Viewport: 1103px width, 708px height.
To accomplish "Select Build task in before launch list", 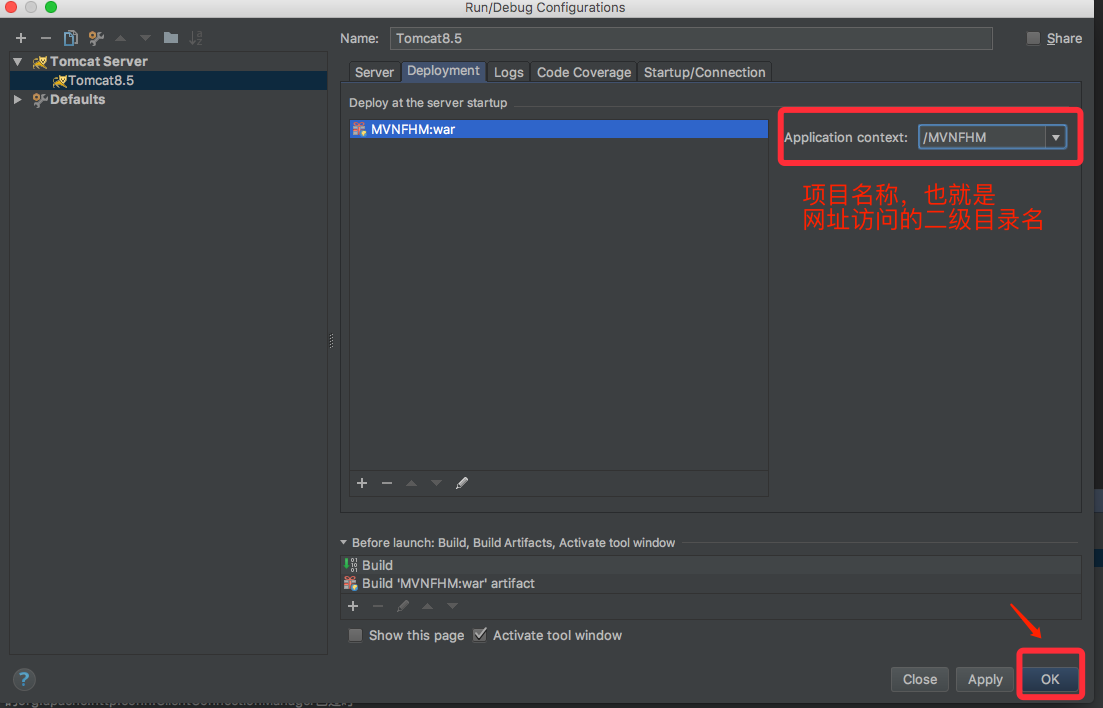I will [710, 565].
